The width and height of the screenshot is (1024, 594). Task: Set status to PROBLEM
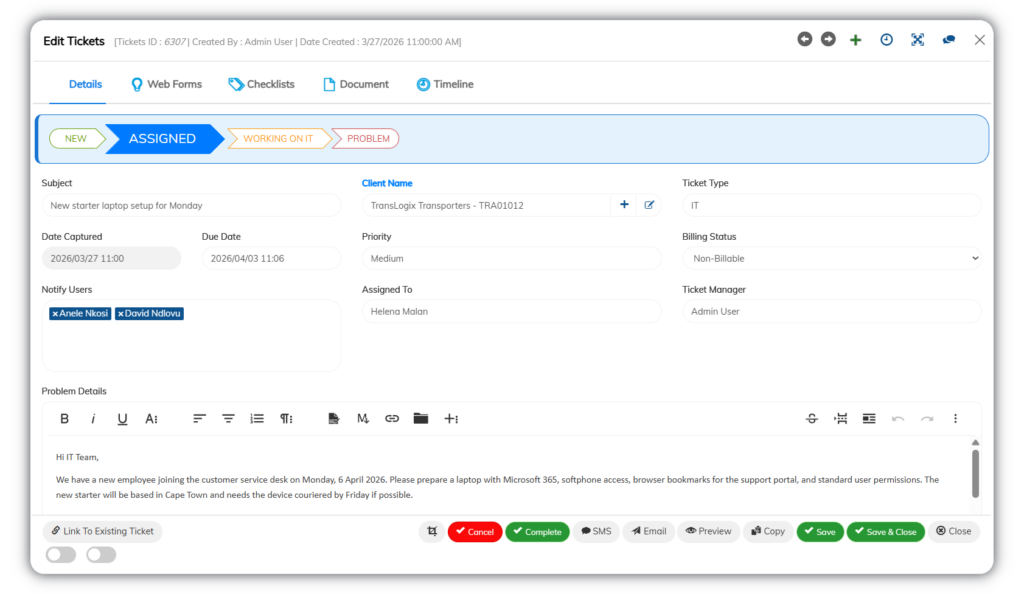[368, 138]
